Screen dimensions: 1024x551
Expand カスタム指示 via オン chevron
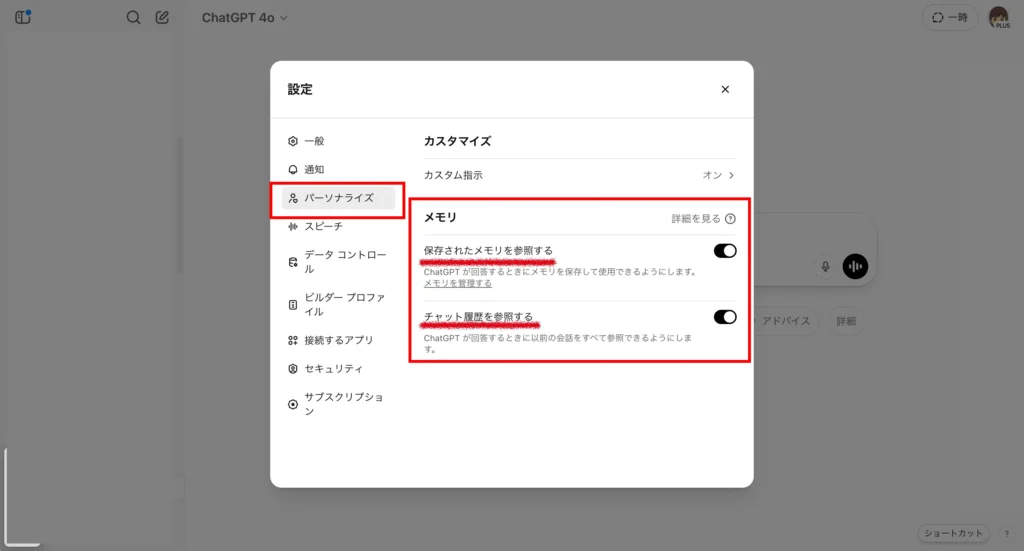[718, 175]
